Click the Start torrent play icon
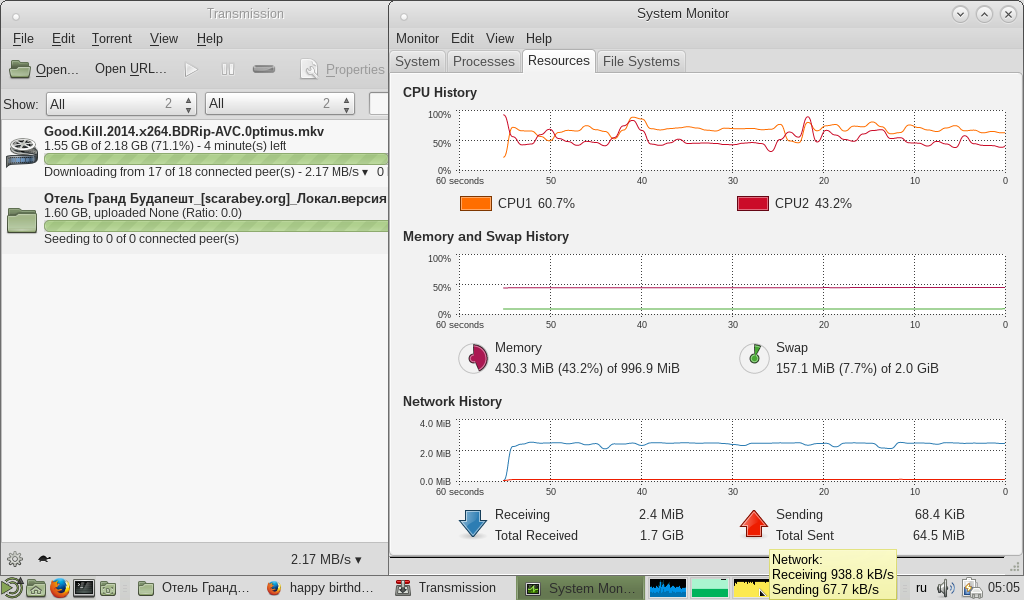Screen dimensions: 1024x600 pos(191,69)
